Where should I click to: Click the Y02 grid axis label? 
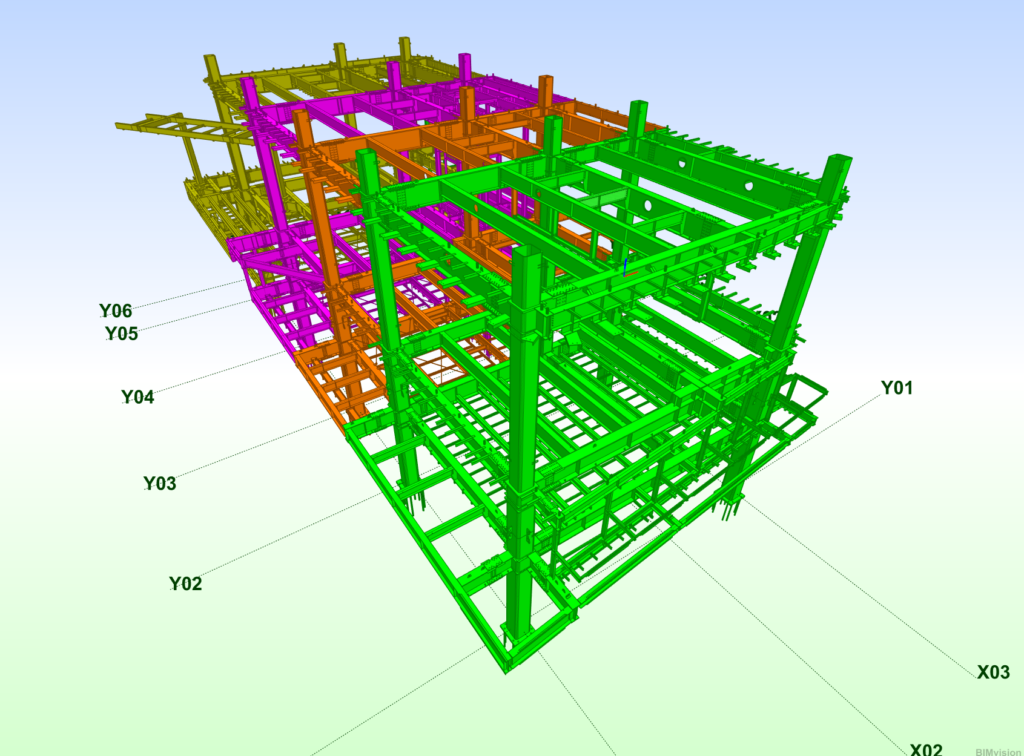pos(185,584)
